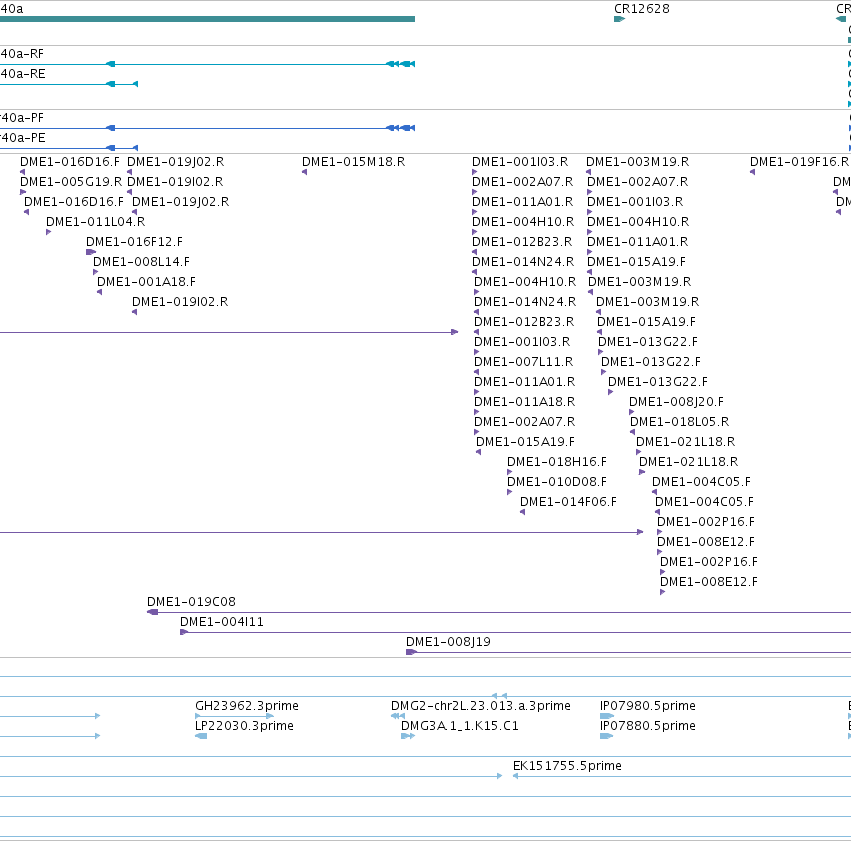Viewport: 851px width, 841px height.
Task: Select the DME1-005G19.R label
Action: (71, 182)
